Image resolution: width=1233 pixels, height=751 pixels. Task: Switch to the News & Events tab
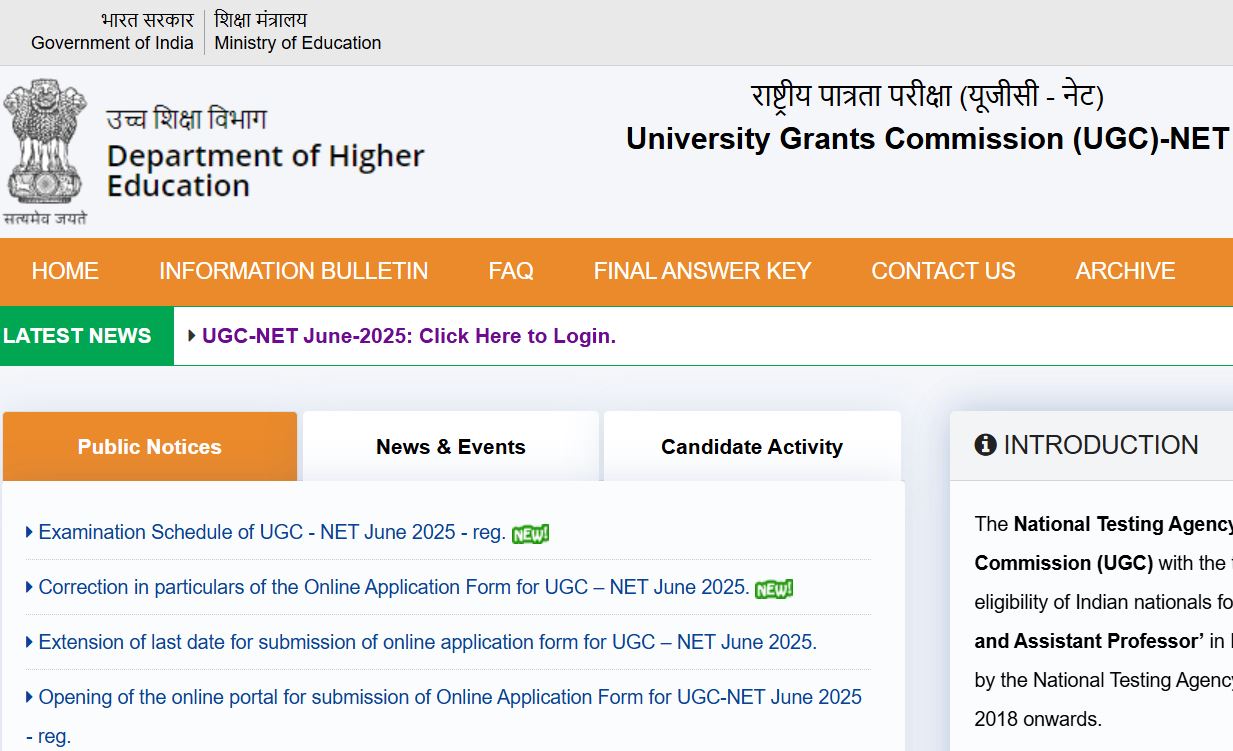pyautogui.click(x=451, y=447)
